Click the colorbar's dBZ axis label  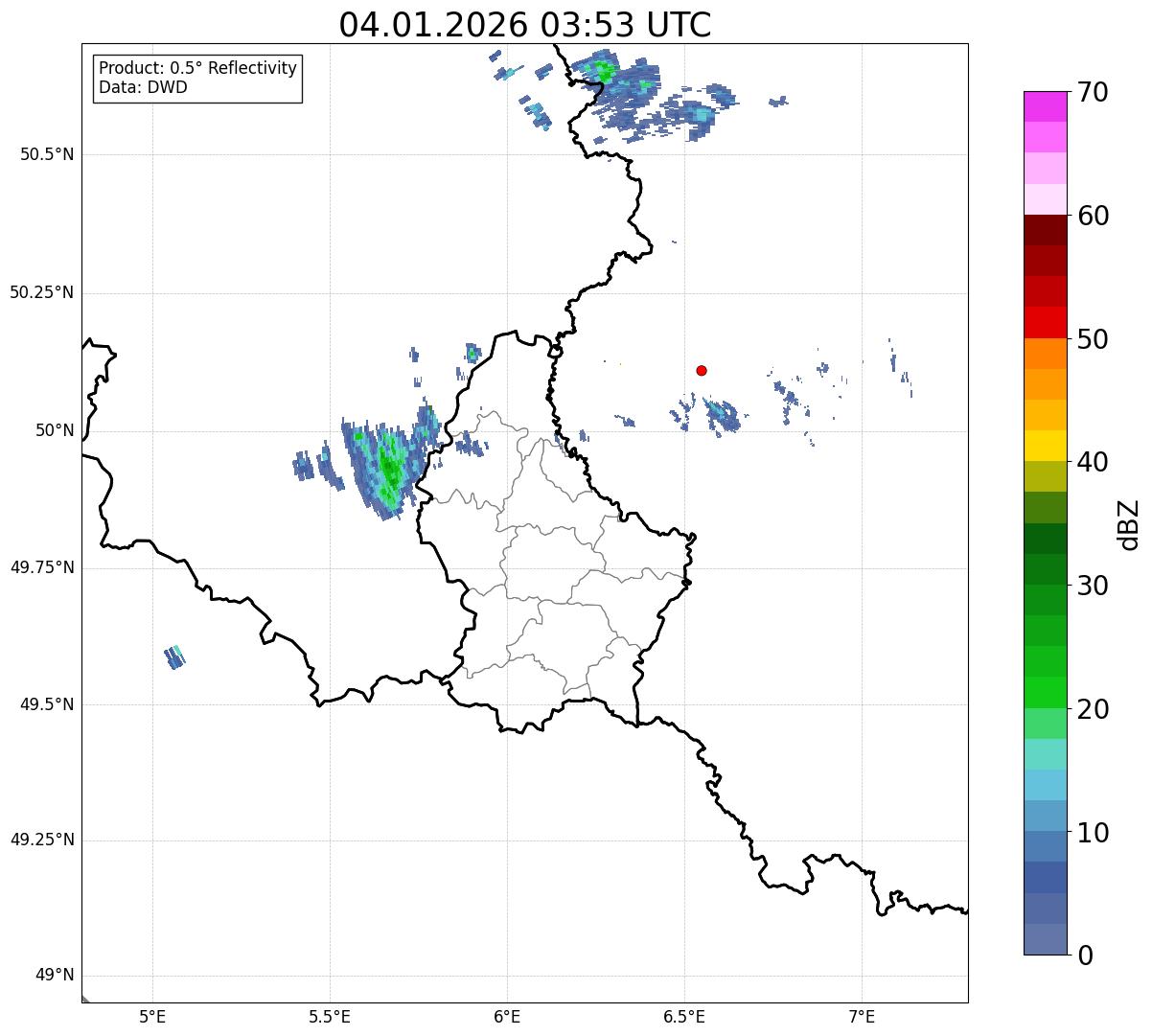pyautogui.click(x=1129, y=524)
